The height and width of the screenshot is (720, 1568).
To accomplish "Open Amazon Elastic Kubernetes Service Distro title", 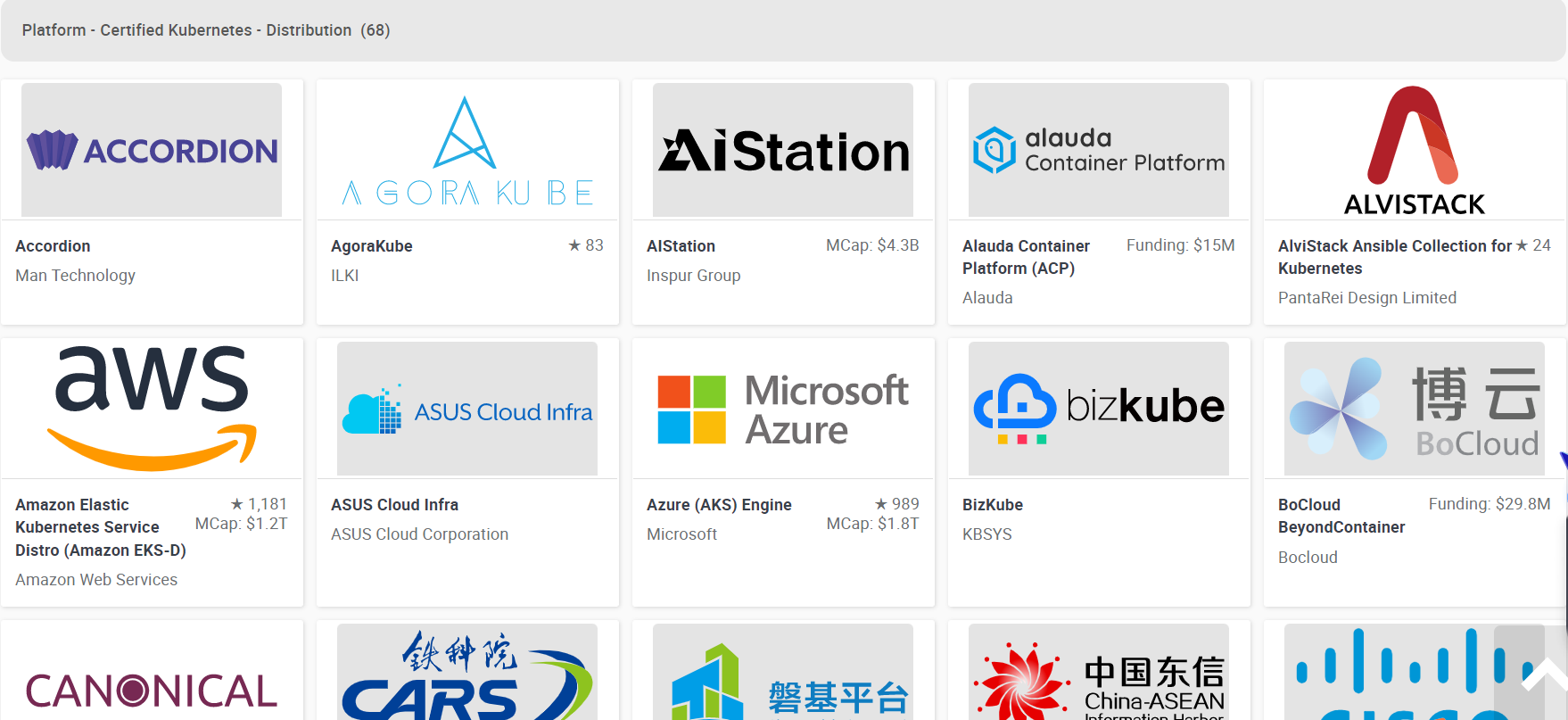I will [101, 527].
